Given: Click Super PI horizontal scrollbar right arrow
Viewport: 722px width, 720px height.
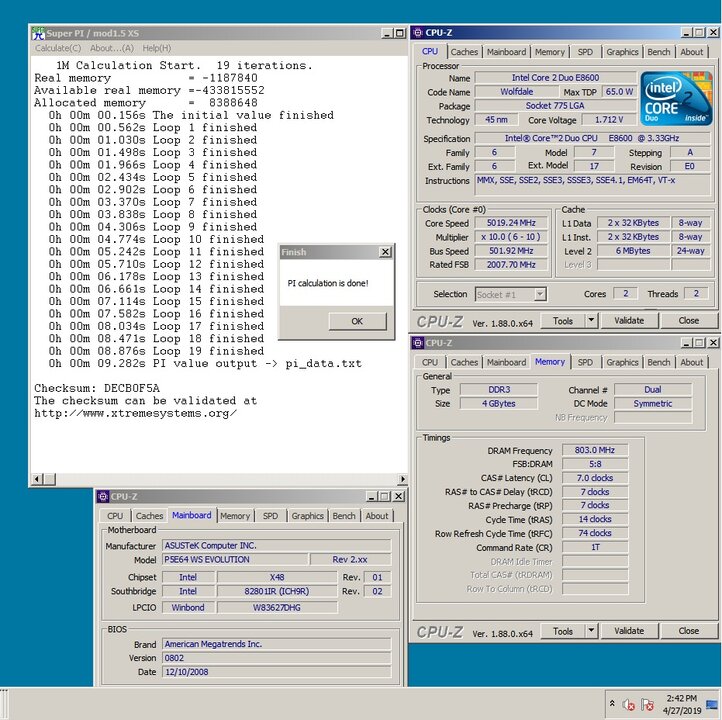Looking at the screenshot, I should coord(403,479).
